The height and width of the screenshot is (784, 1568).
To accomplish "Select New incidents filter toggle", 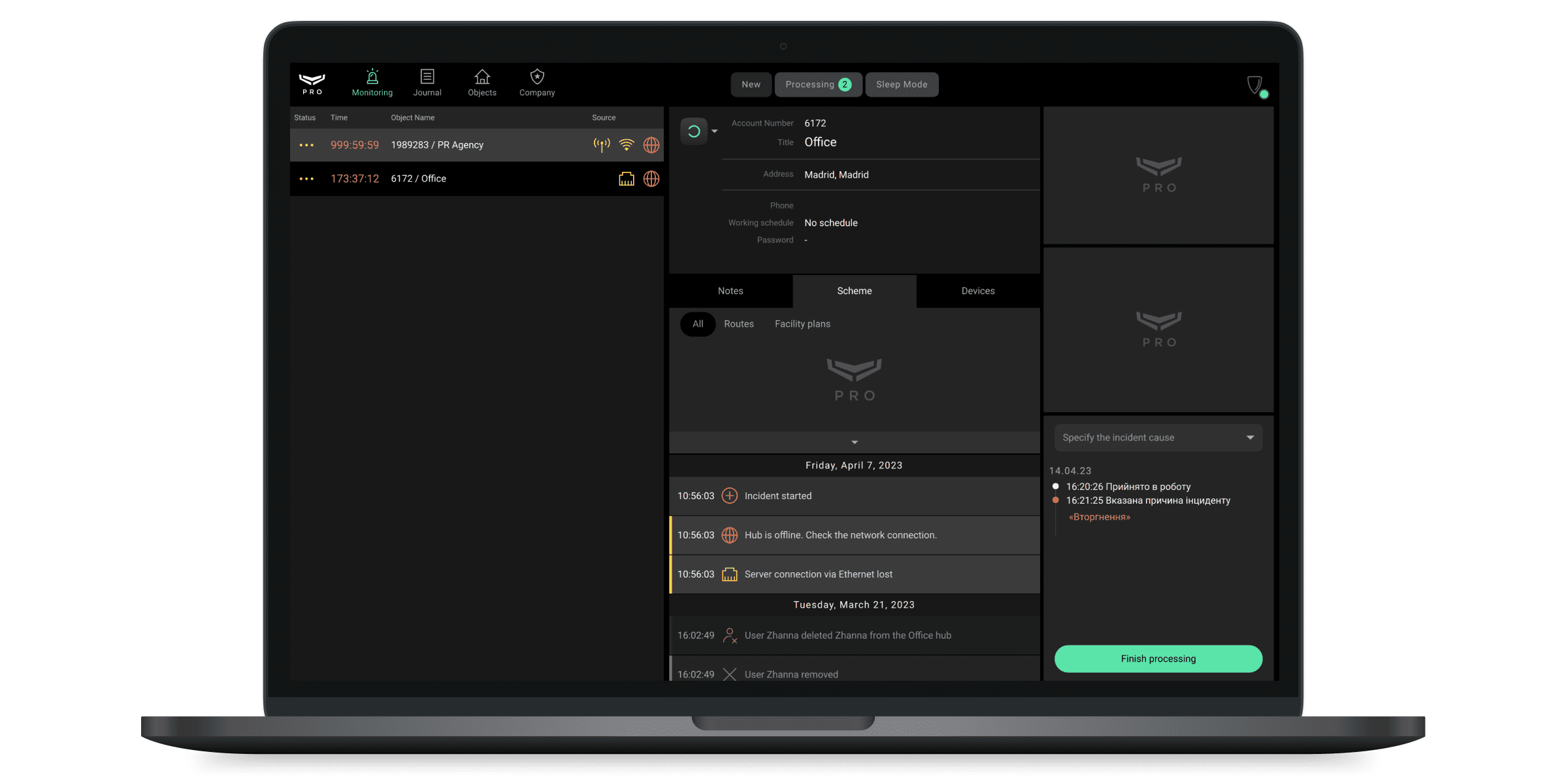I will (751, 84).
